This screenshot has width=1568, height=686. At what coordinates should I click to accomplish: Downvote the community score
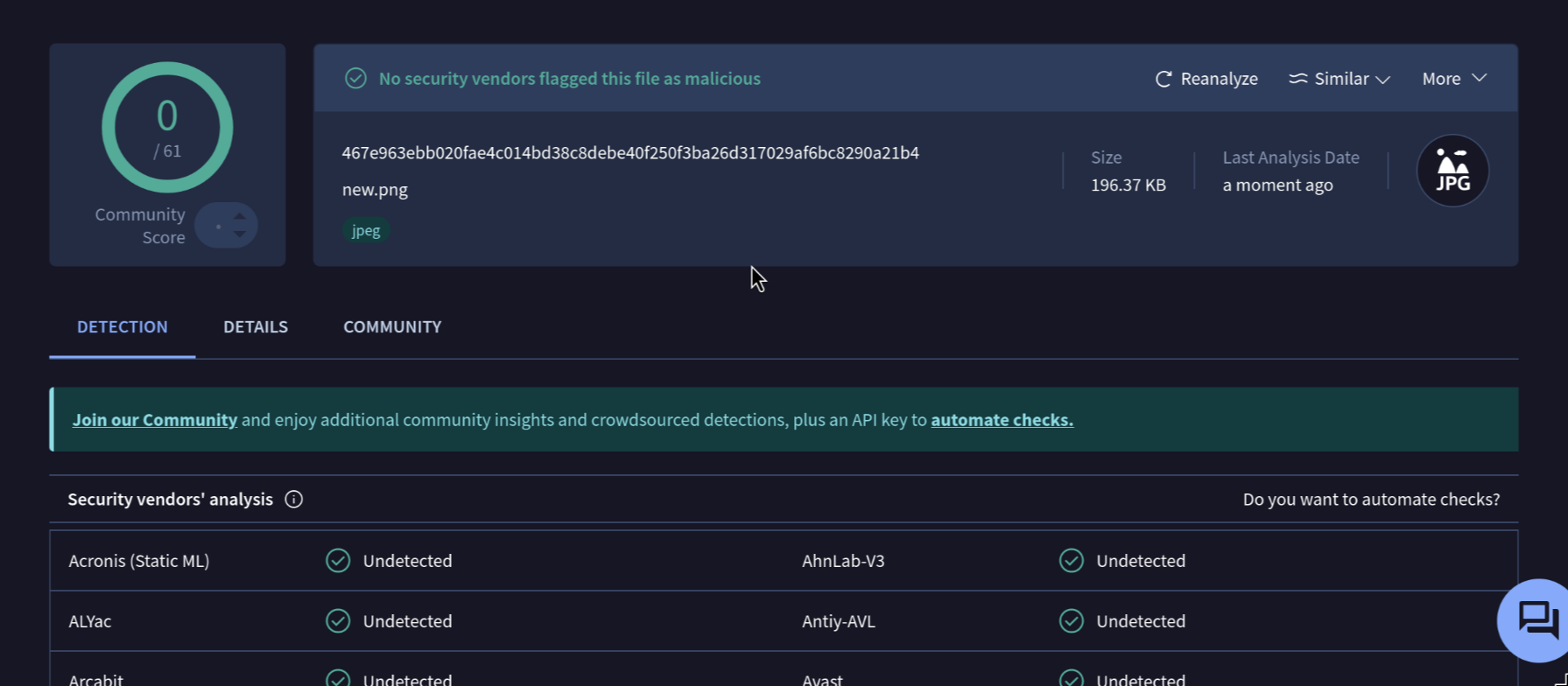239,234
